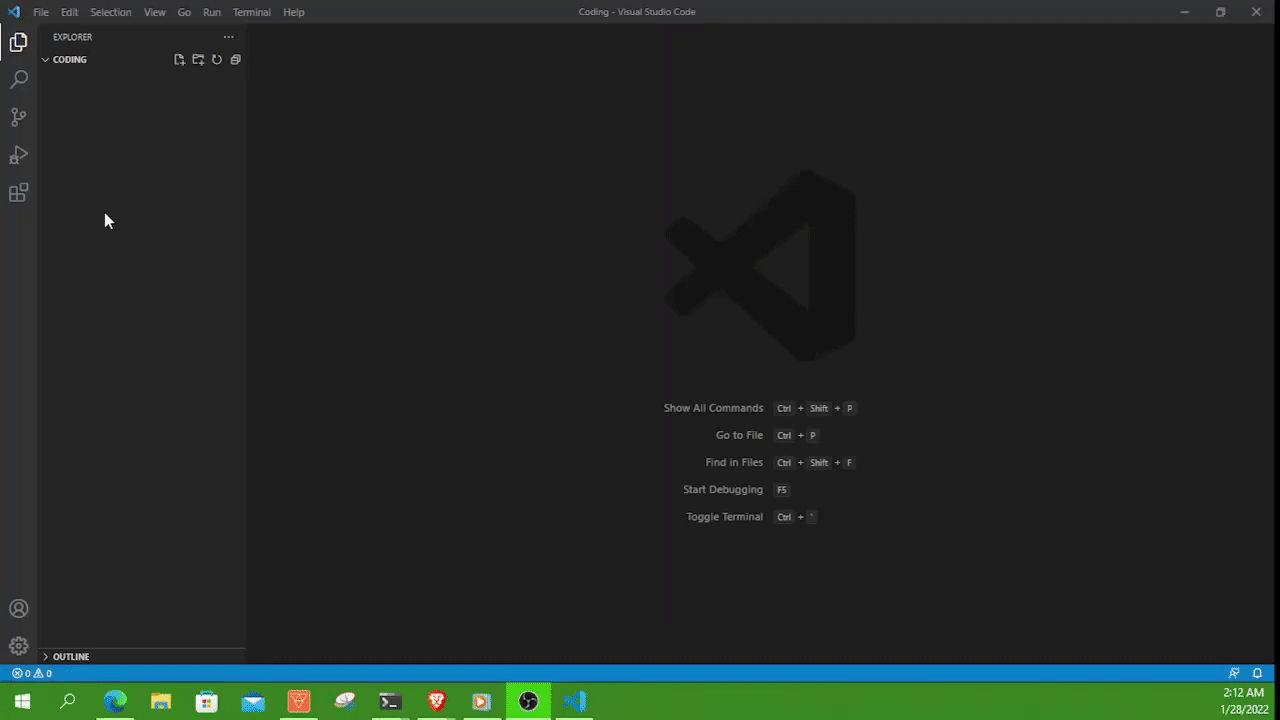Select the Source Control icon
This screenshot has height=720, width=1280.
[18, 117]
